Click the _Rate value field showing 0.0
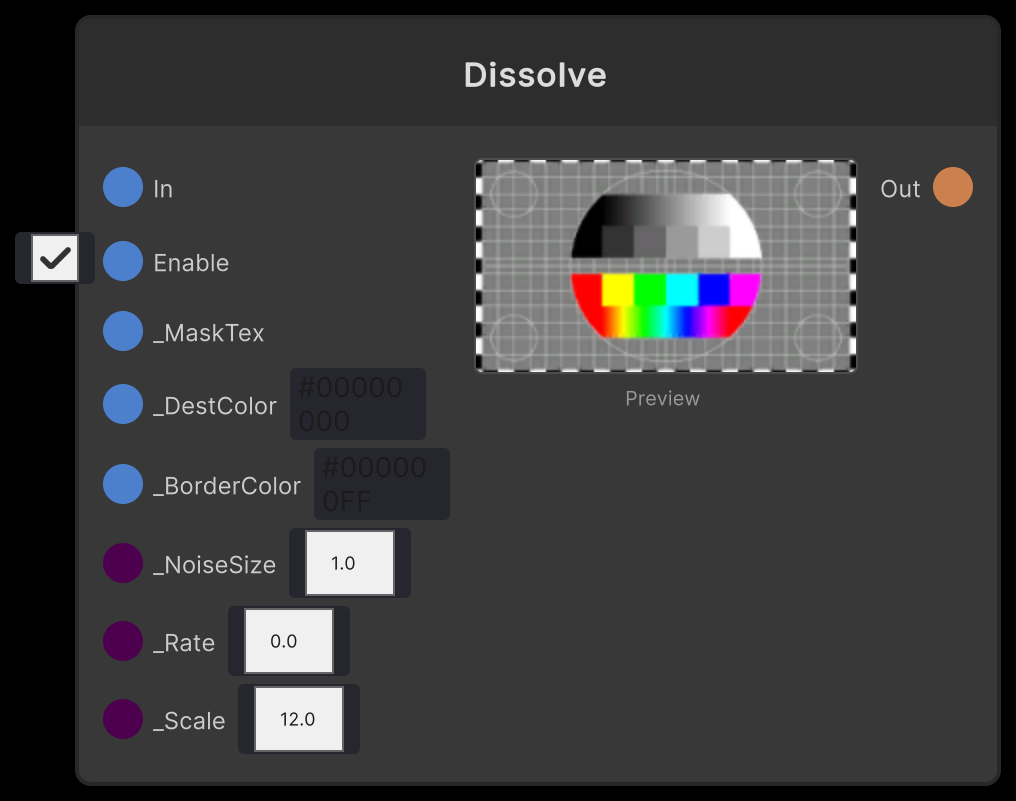 pyautogui.click(x=288, y=641)
